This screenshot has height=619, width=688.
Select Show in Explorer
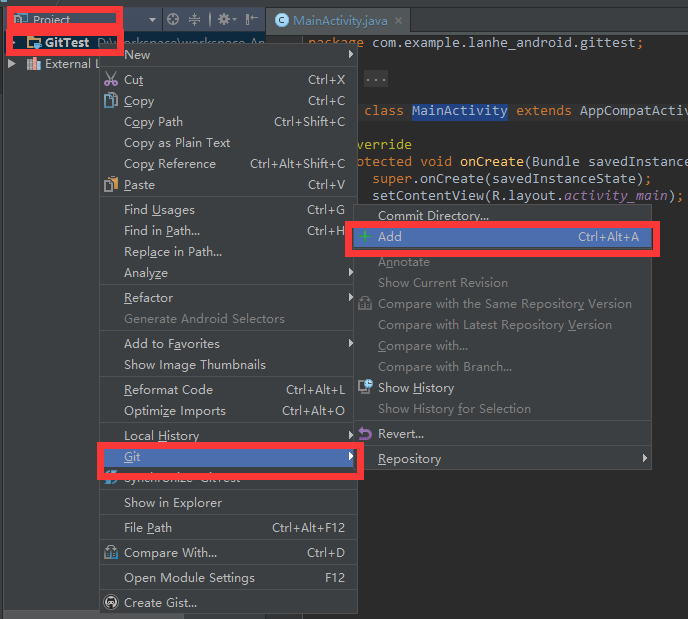click(x=228, y=503)
